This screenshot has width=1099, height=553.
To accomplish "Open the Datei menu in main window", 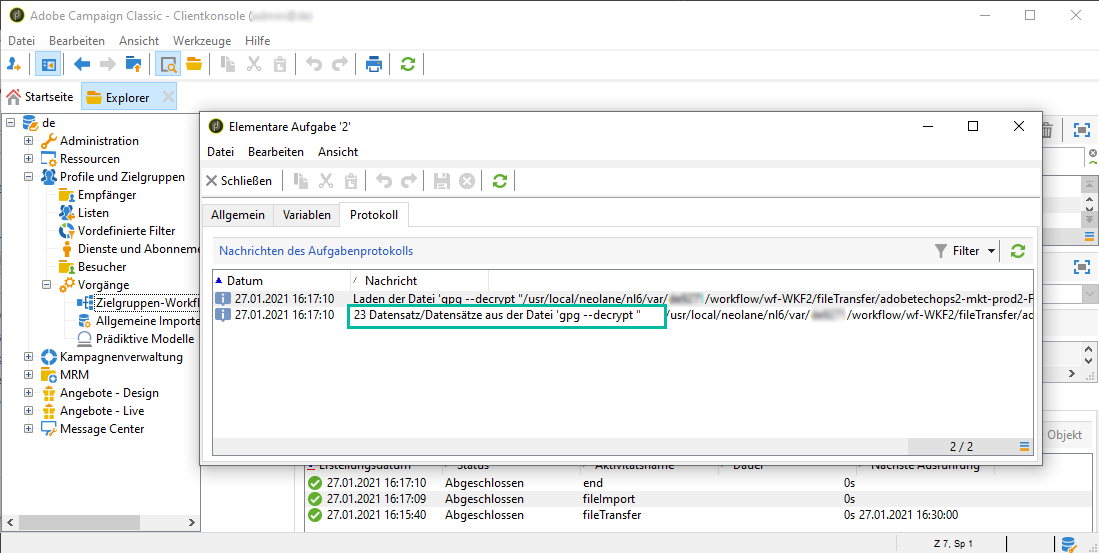I will click(x=21, y=41).
